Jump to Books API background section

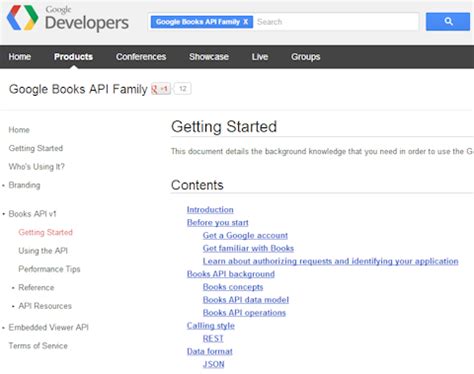point(231,274)
